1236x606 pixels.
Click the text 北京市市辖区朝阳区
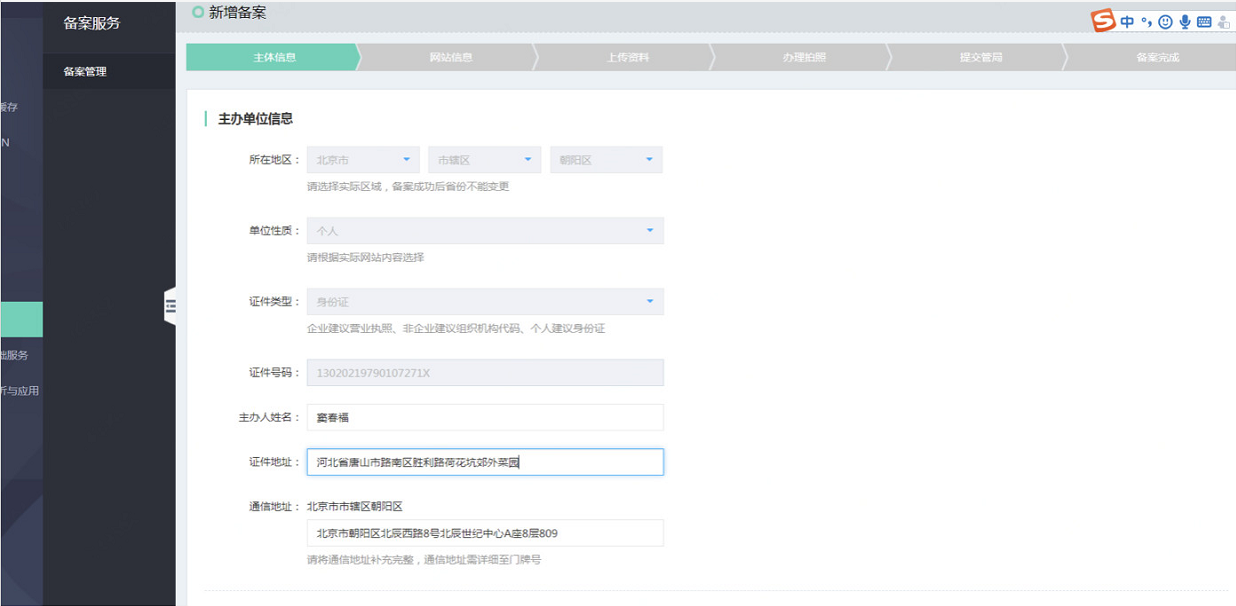[x=354, y=507]
